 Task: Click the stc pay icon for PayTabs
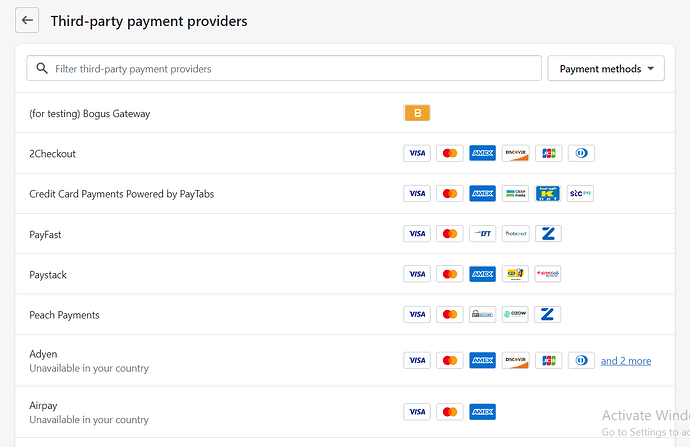click(580, 194)
